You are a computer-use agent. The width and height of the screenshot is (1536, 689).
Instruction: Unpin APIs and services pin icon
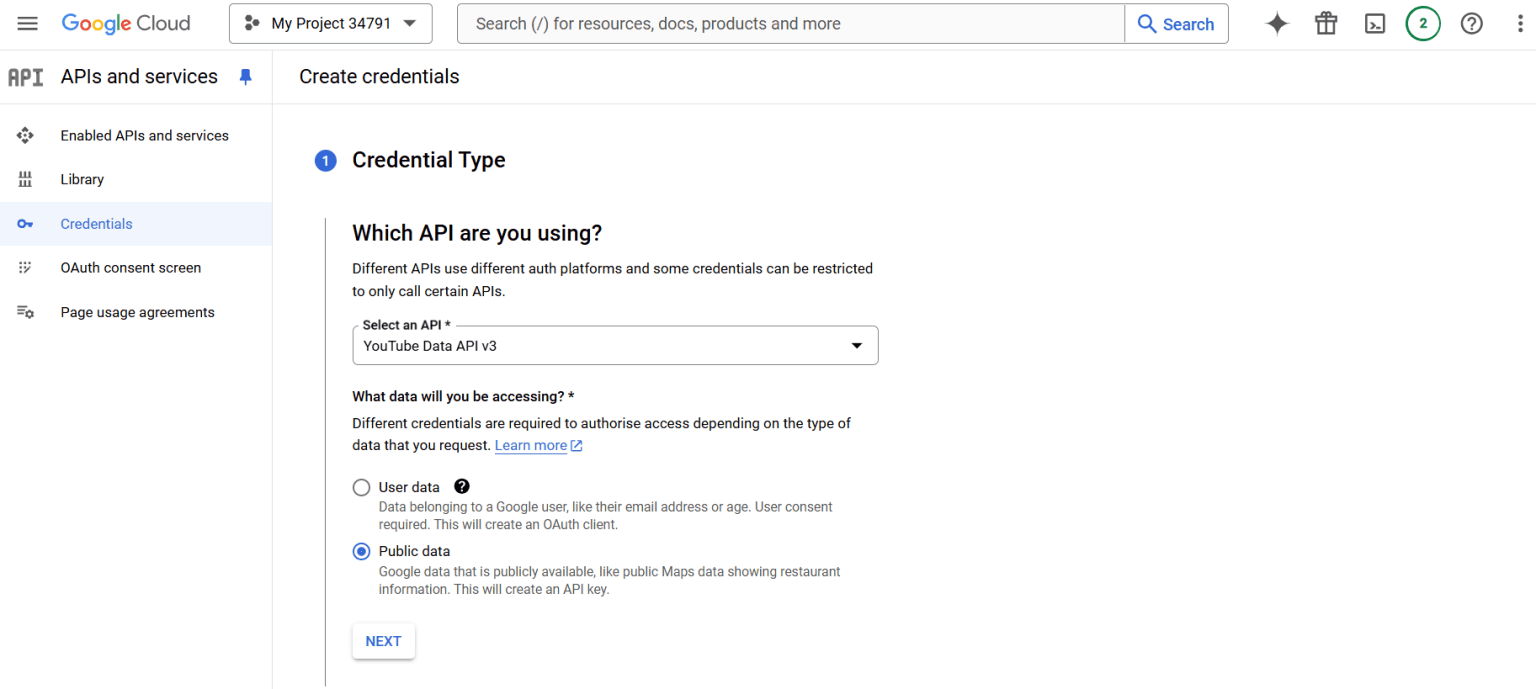(246, 77)
